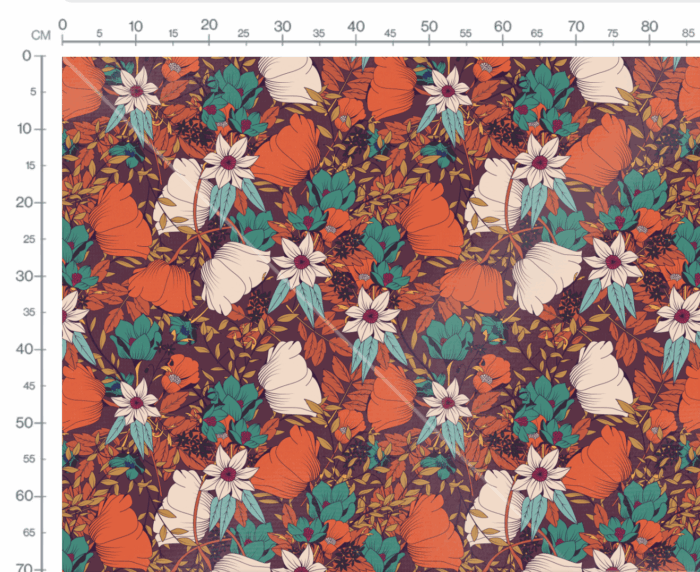Image resolution: width=700 pixels, height=572 pixels.
Task: Click the 20 mark on the horizontal ruler
Action: coord(209,25)
